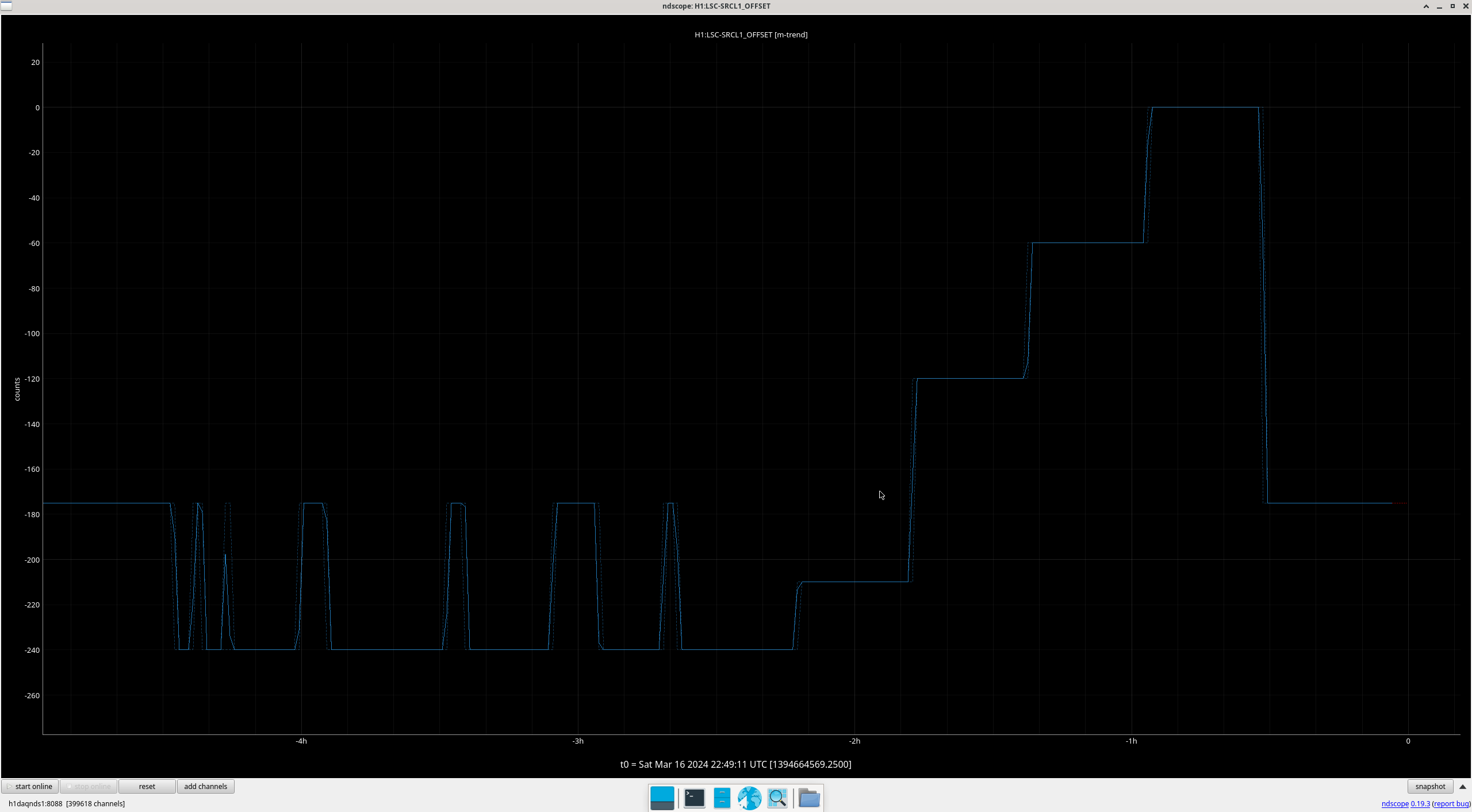Image resolution: width=1472 pixels, height=812 pixels.
Task: Click the -2h tick on time axis
Action: pyautogui.click(x=854, y=741)
